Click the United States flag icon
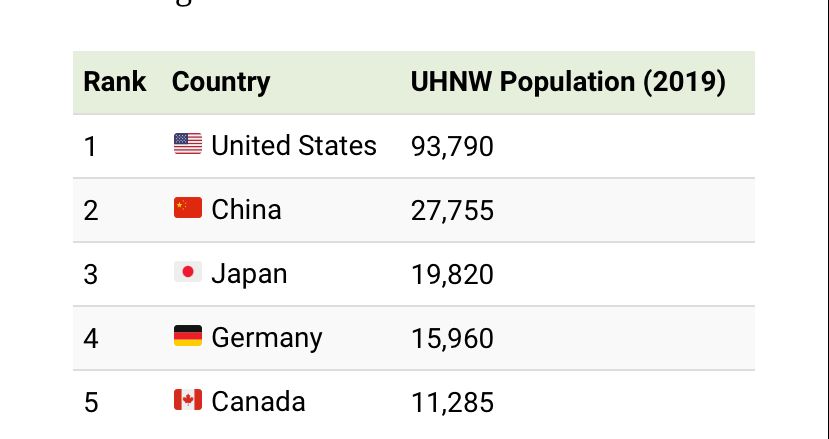This screenshot has width=829, height=439. point(188,145)
